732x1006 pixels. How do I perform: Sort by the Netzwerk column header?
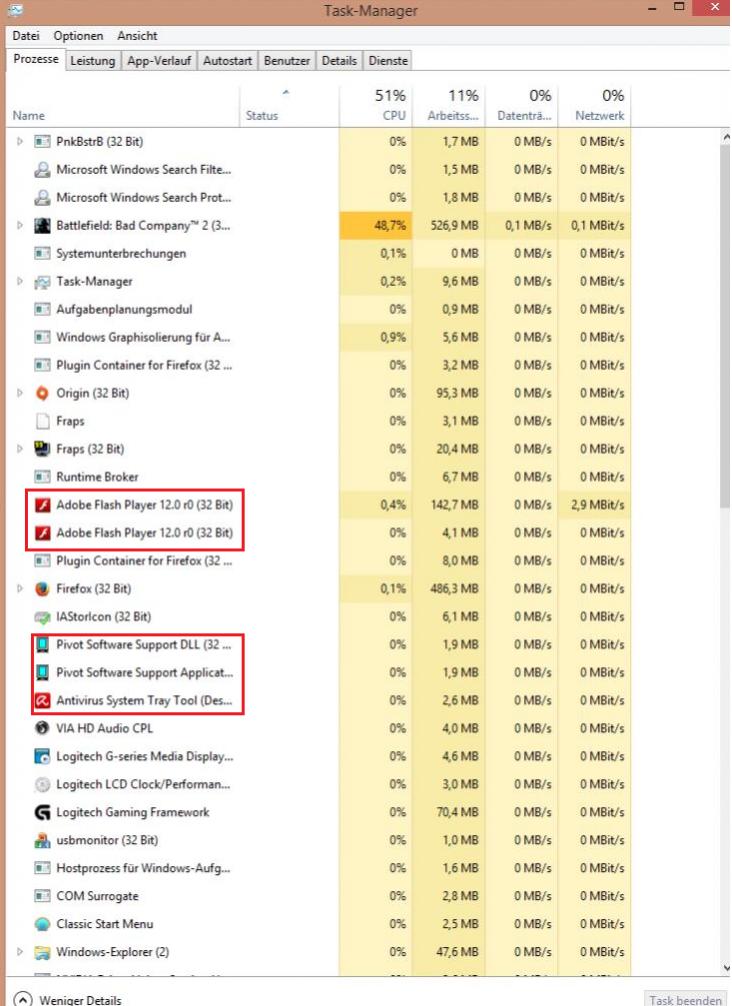594,106
